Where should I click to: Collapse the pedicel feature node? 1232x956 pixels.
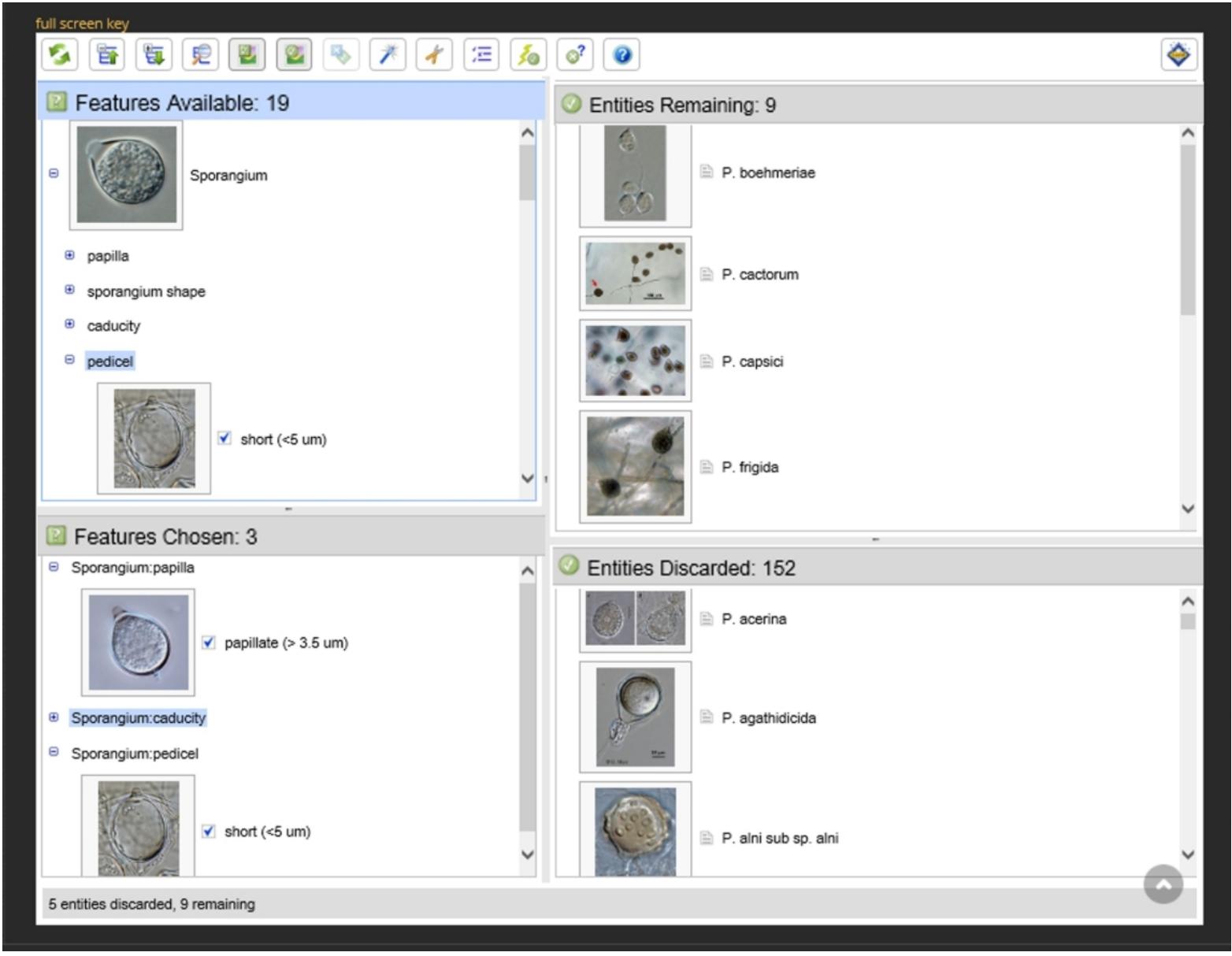click(69, 360)
